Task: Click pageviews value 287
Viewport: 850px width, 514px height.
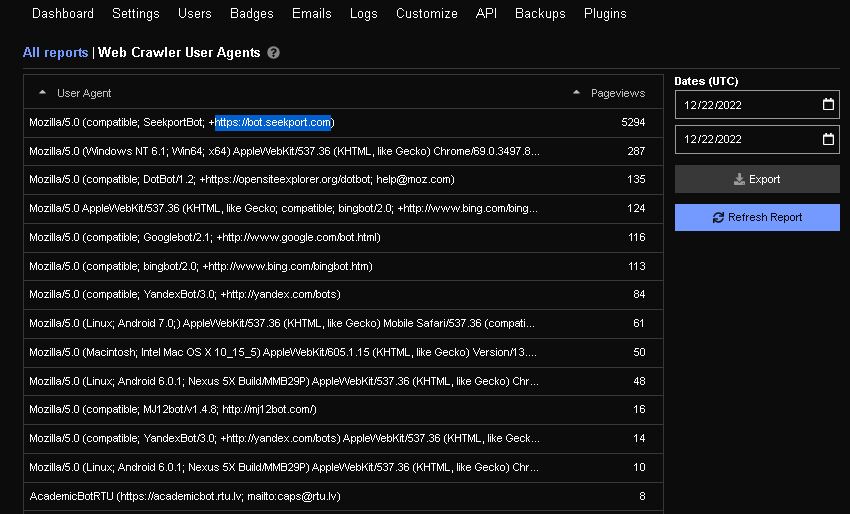Action: click(636, 151)
